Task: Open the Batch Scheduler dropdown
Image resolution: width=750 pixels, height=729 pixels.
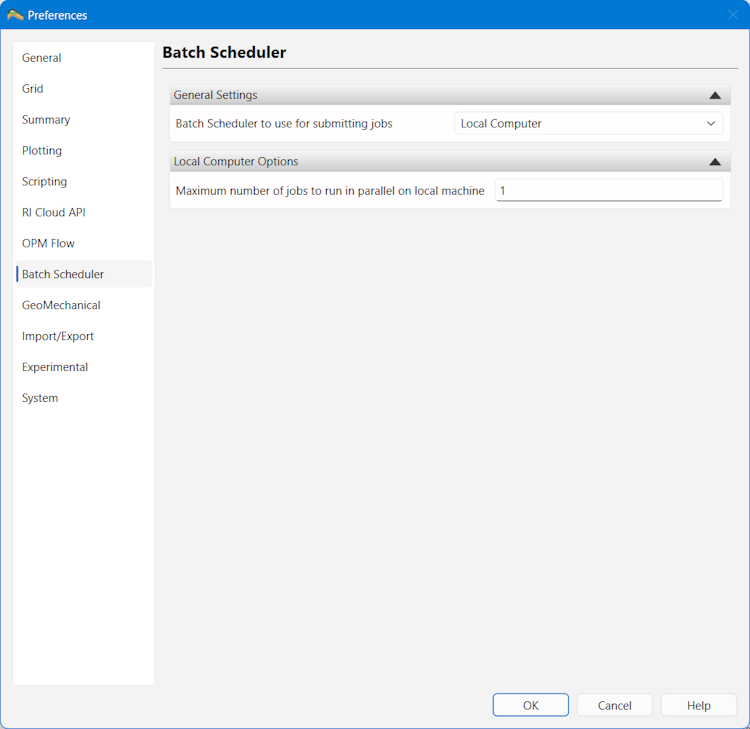Action: 588,123
